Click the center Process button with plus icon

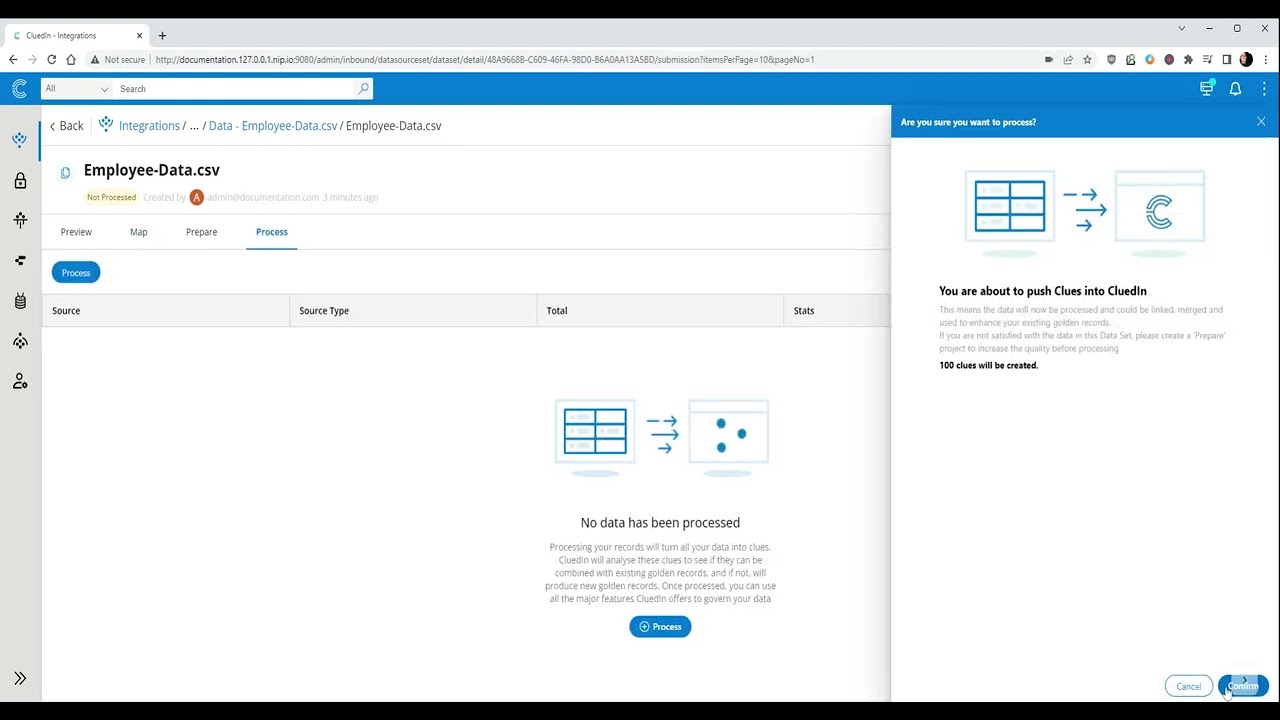coord(660,627)
